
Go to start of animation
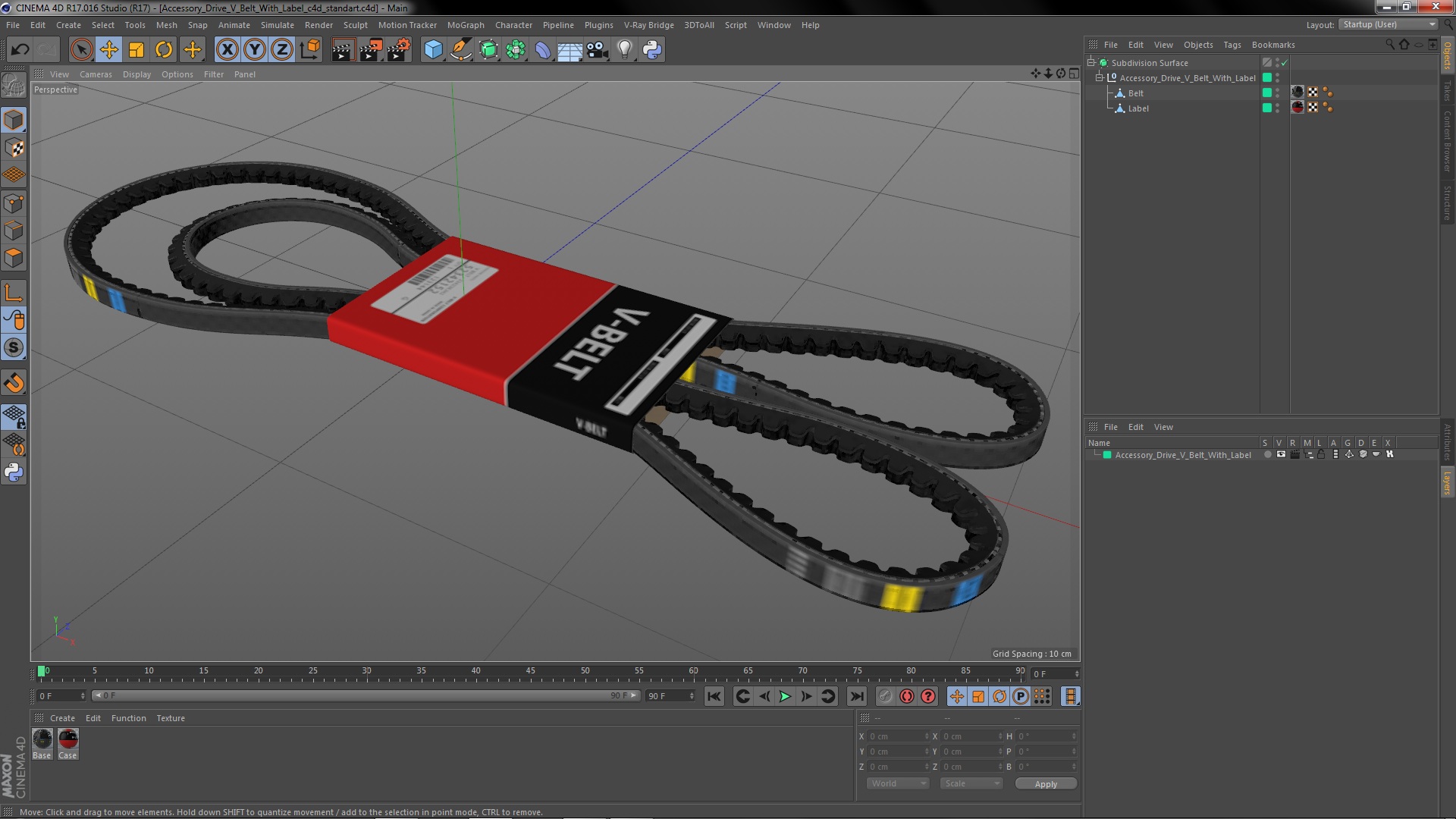(x=714, y=696)
